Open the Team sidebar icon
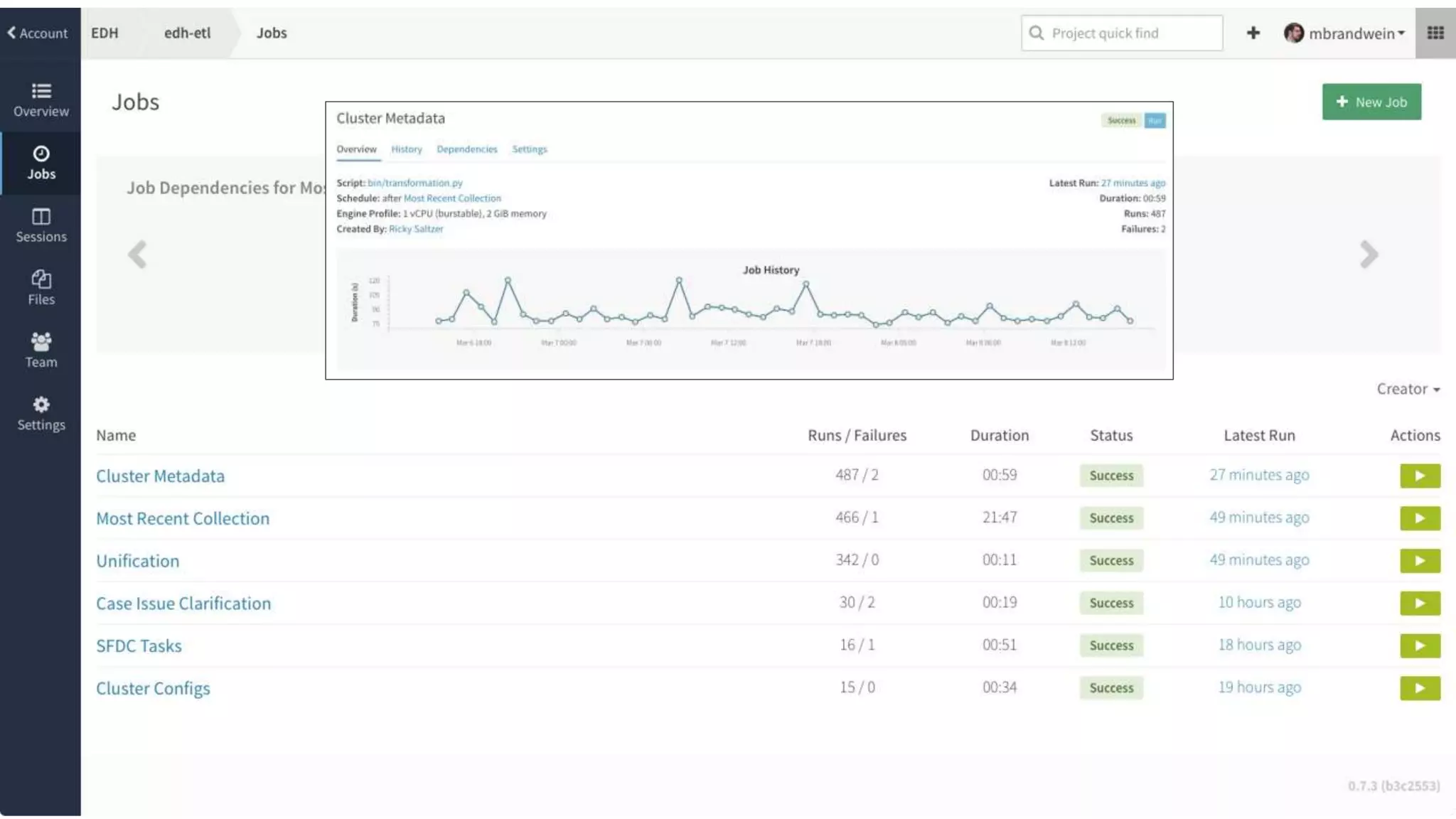 [41, 350]
